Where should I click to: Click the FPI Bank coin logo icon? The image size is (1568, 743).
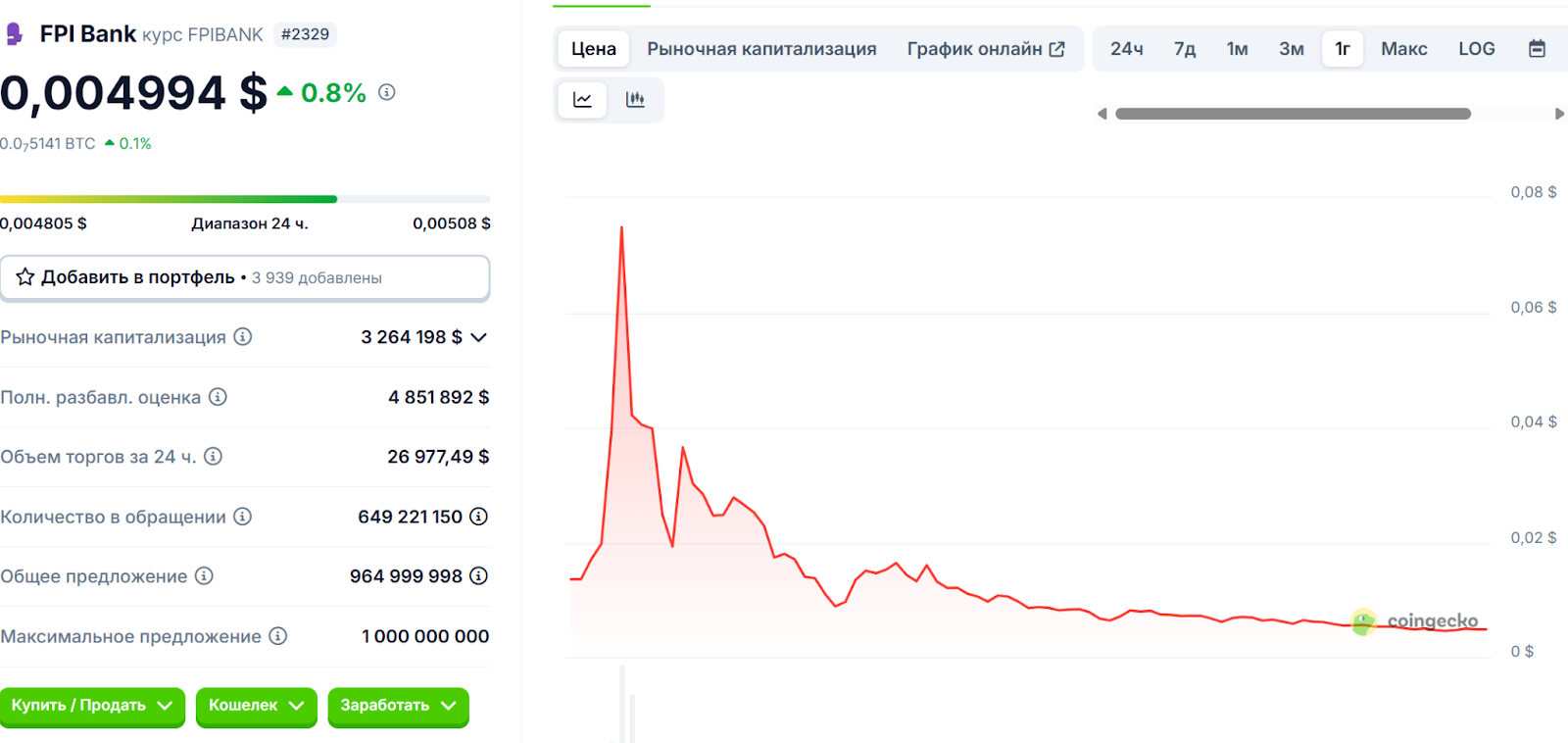pos(14,34)
